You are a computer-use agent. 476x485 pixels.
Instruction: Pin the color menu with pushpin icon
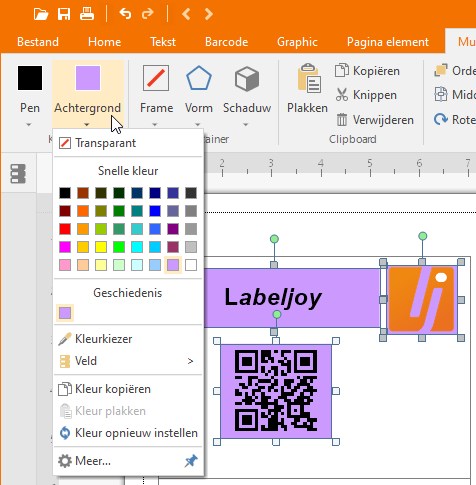191,461
